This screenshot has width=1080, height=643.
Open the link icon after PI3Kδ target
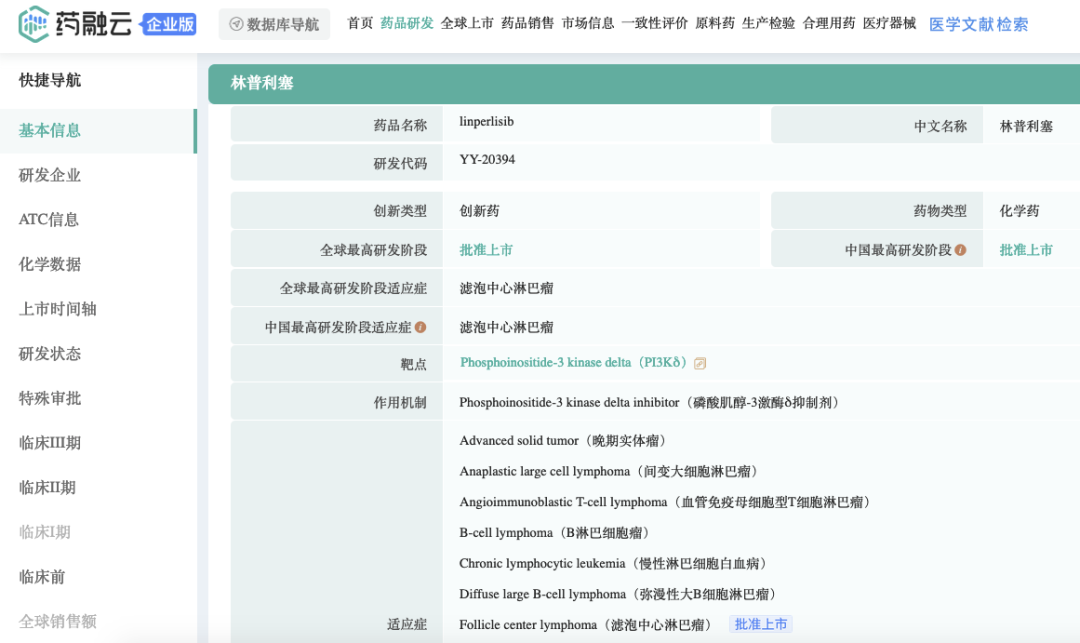(700, 363)
